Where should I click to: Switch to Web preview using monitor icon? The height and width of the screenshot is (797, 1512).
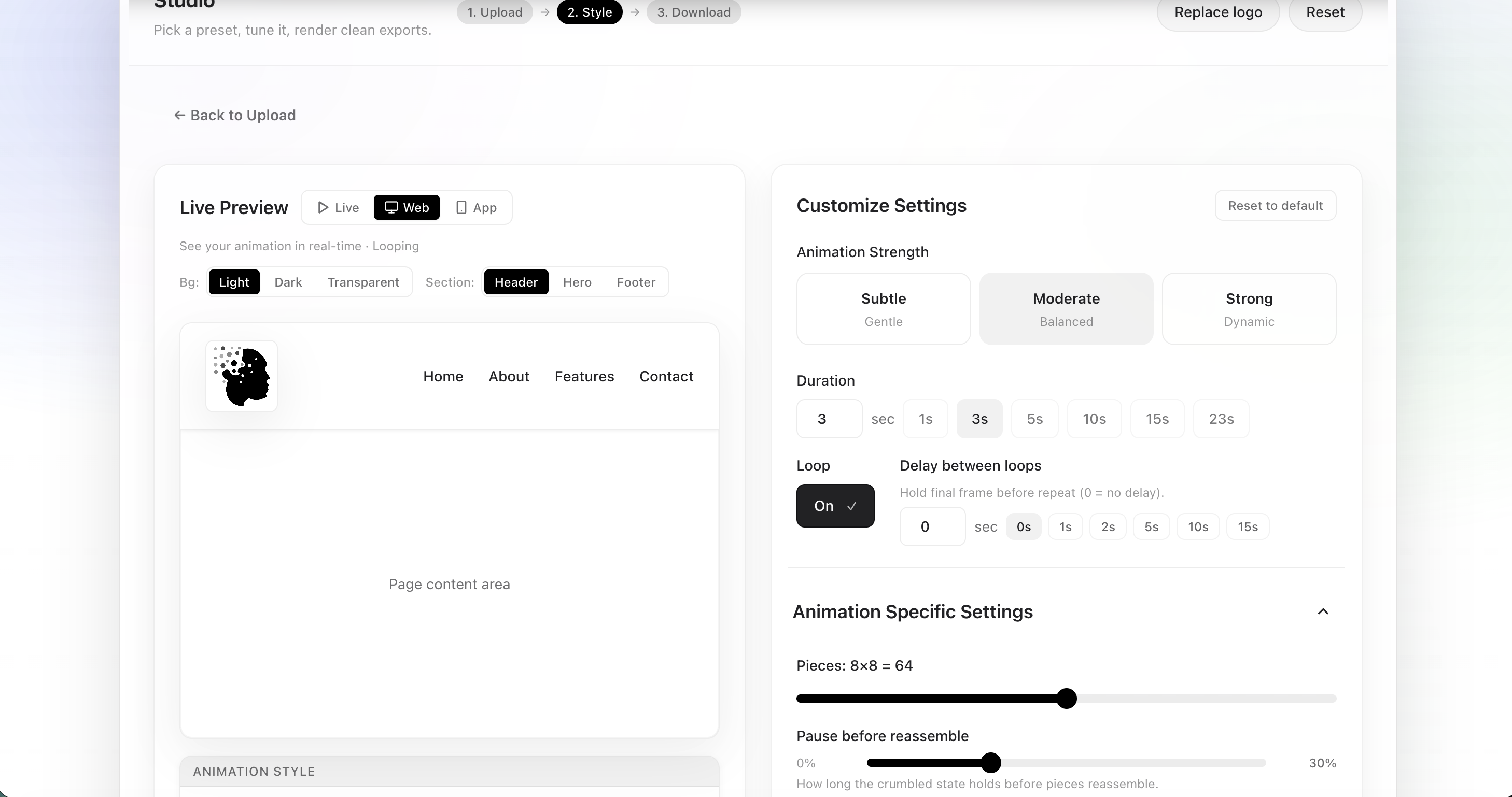coord(406,207)
